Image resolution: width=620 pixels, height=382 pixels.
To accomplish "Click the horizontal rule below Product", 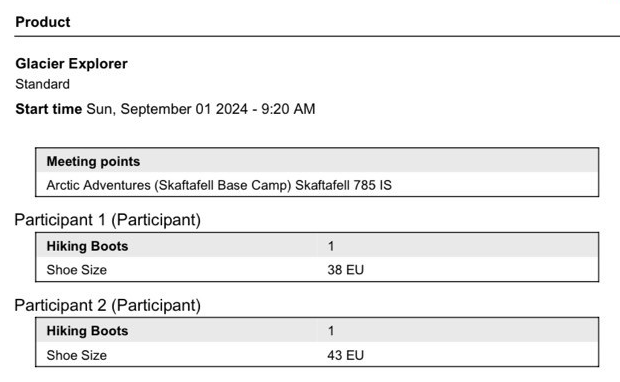I will click(x=317, y=36).
